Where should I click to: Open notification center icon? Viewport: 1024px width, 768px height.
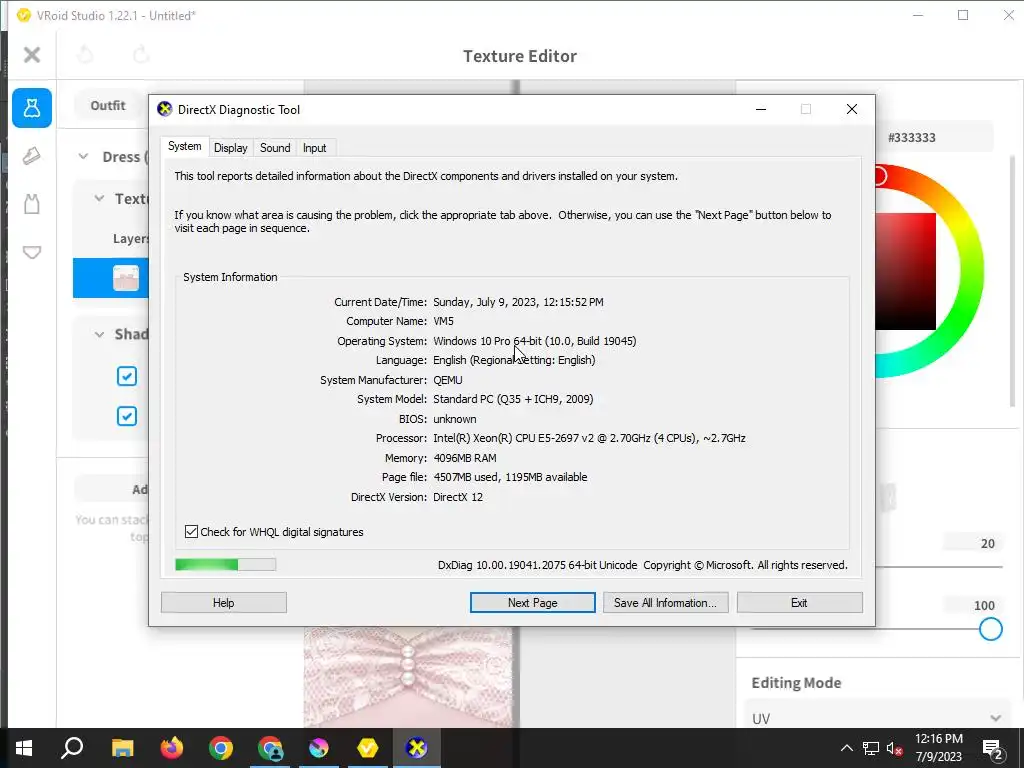tap(993, 750)
